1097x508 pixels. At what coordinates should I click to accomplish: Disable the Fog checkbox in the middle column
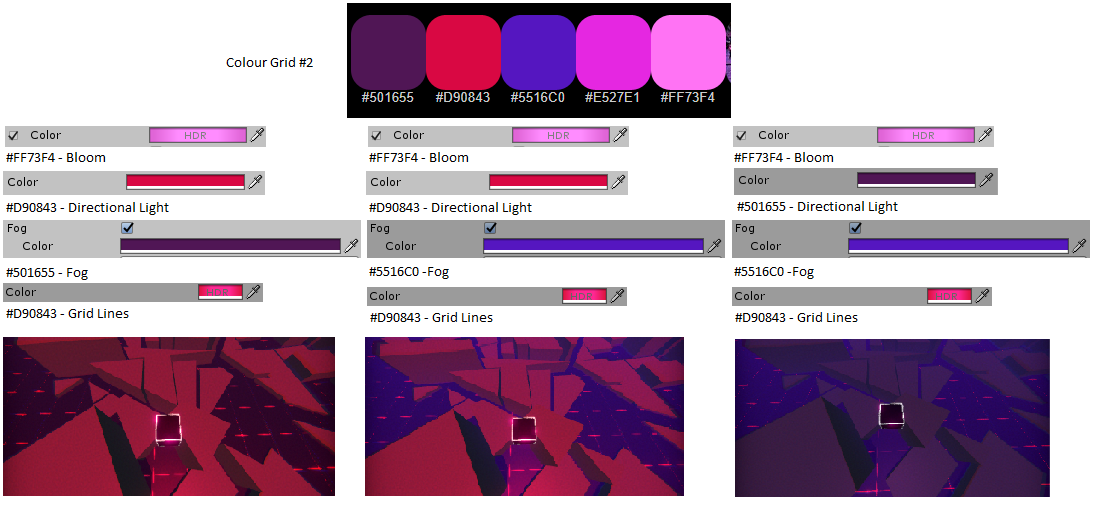coord(490,228)
